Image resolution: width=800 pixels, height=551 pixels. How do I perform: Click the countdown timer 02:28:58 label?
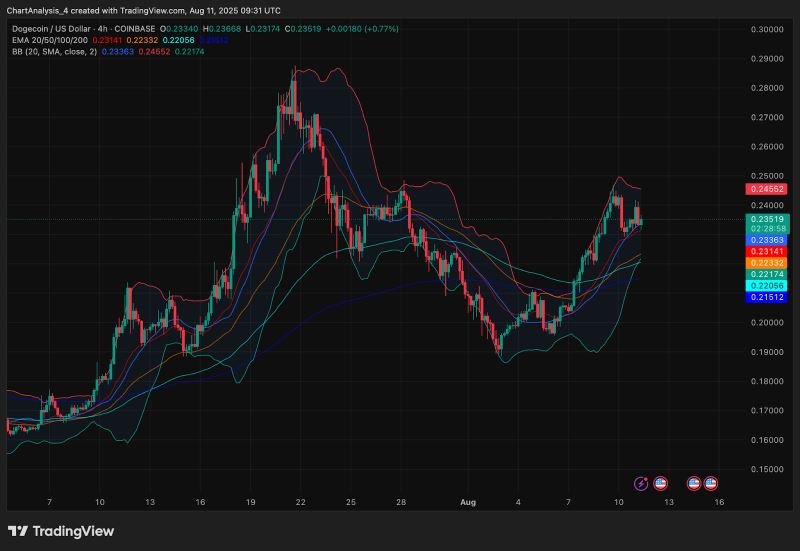[764, 230]
